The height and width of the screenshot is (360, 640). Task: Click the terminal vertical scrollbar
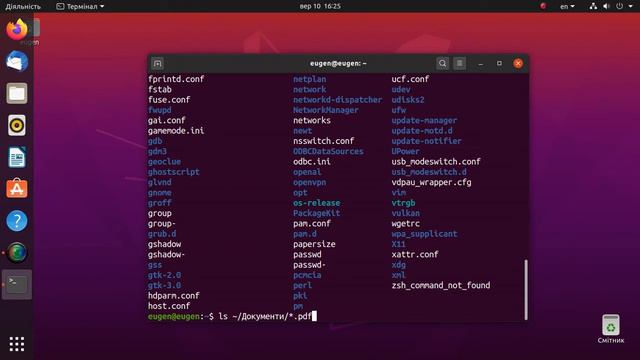tap(526, 289)
